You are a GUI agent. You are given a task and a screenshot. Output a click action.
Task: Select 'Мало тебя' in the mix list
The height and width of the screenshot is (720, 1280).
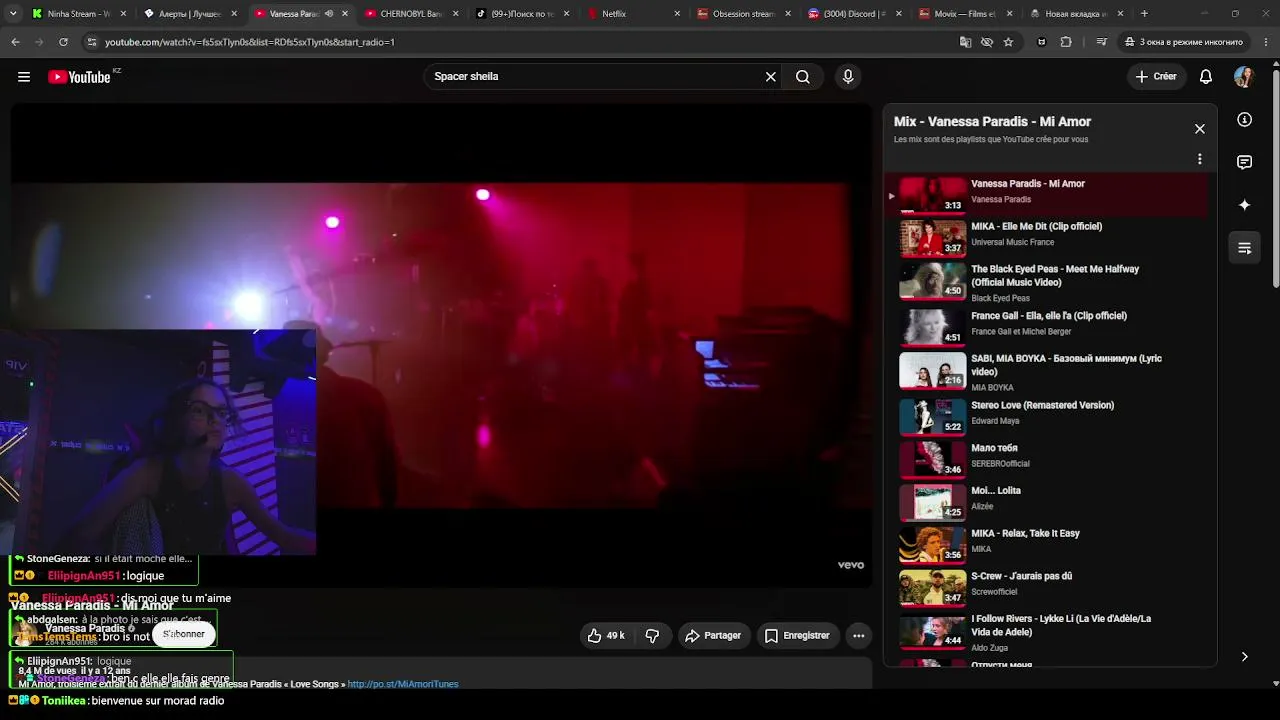point(1045,458)
